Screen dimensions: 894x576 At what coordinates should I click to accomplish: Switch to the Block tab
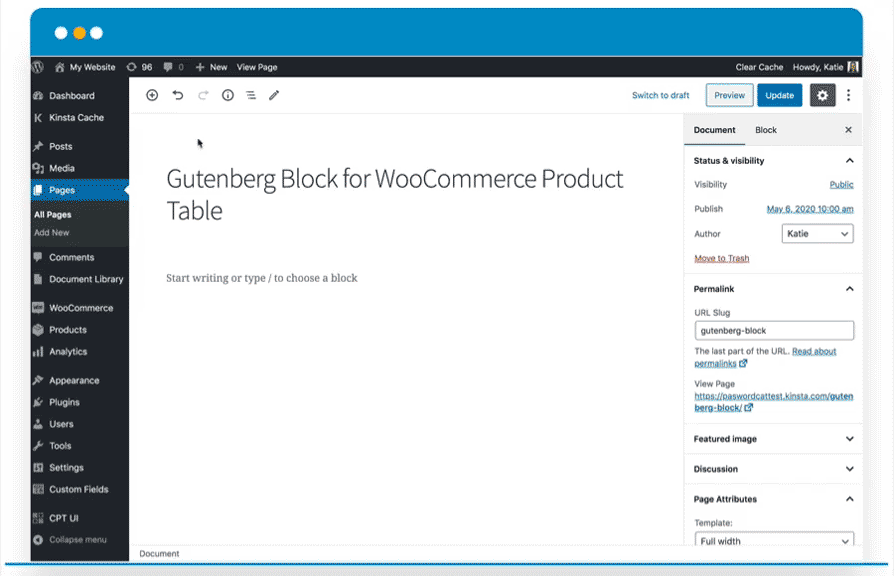click(x=766, y=130)
